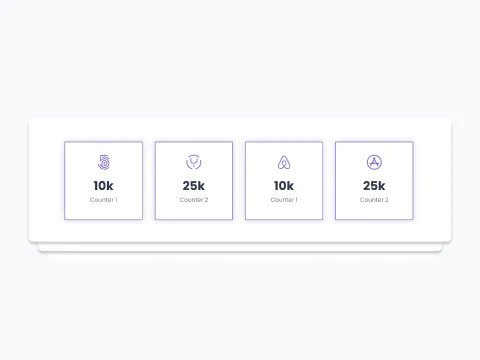
Task: Open the counter card with the Y circle icon
Action: click(x=194, y=181)
